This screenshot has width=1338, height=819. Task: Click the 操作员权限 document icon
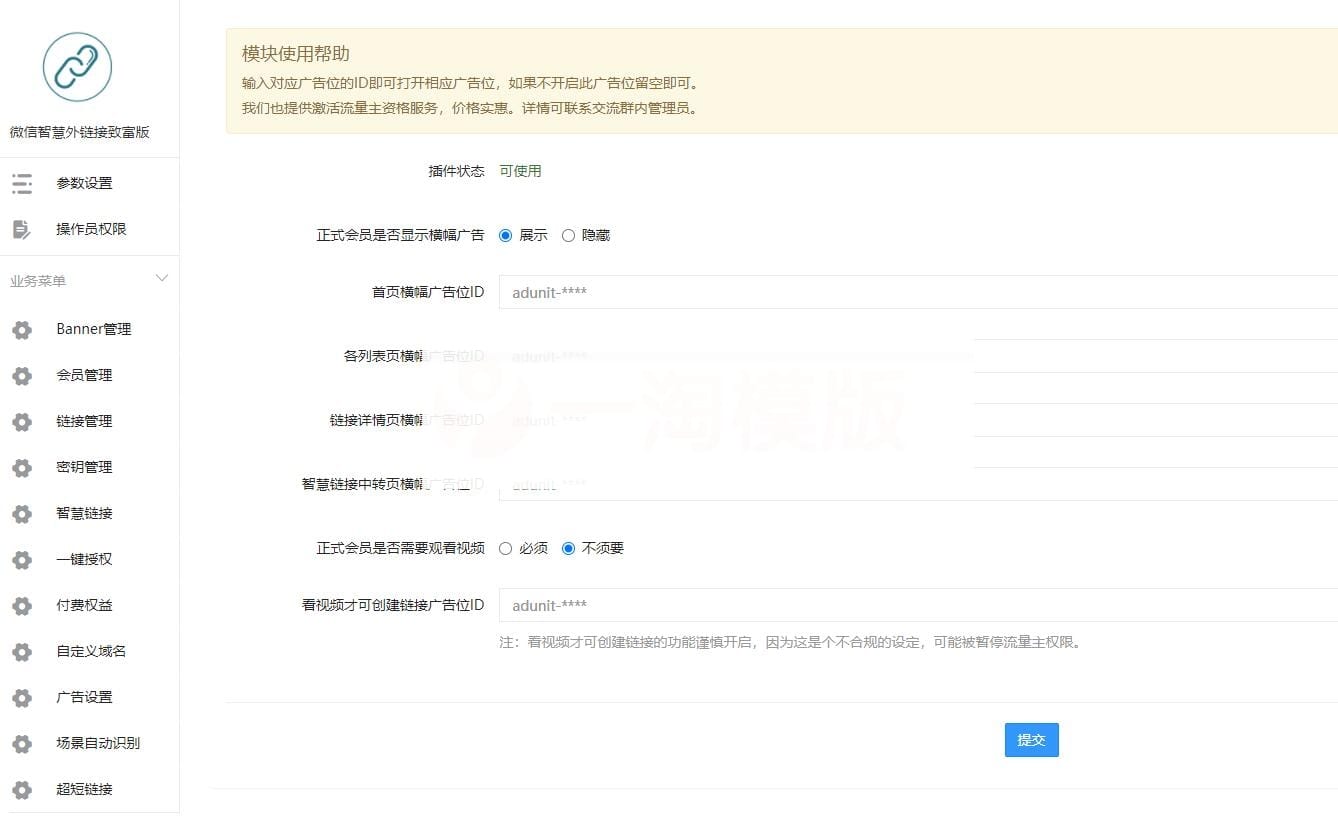[x=21, y=228]
